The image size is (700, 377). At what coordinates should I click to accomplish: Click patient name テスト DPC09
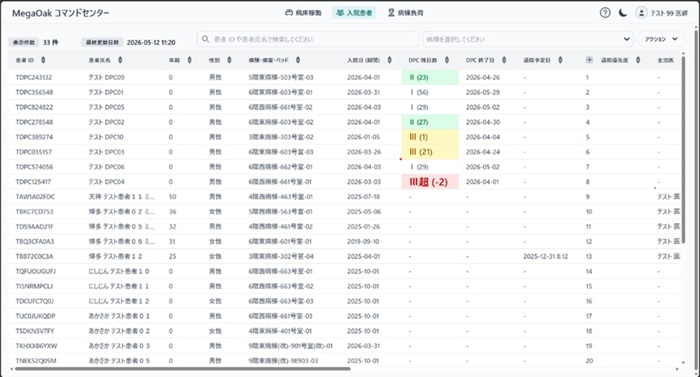tap(106, 77)
